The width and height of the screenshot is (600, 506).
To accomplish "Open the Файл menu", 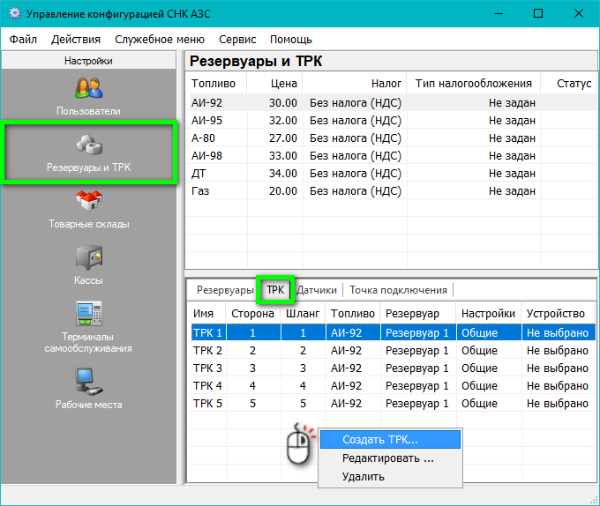I will [24, 39].
